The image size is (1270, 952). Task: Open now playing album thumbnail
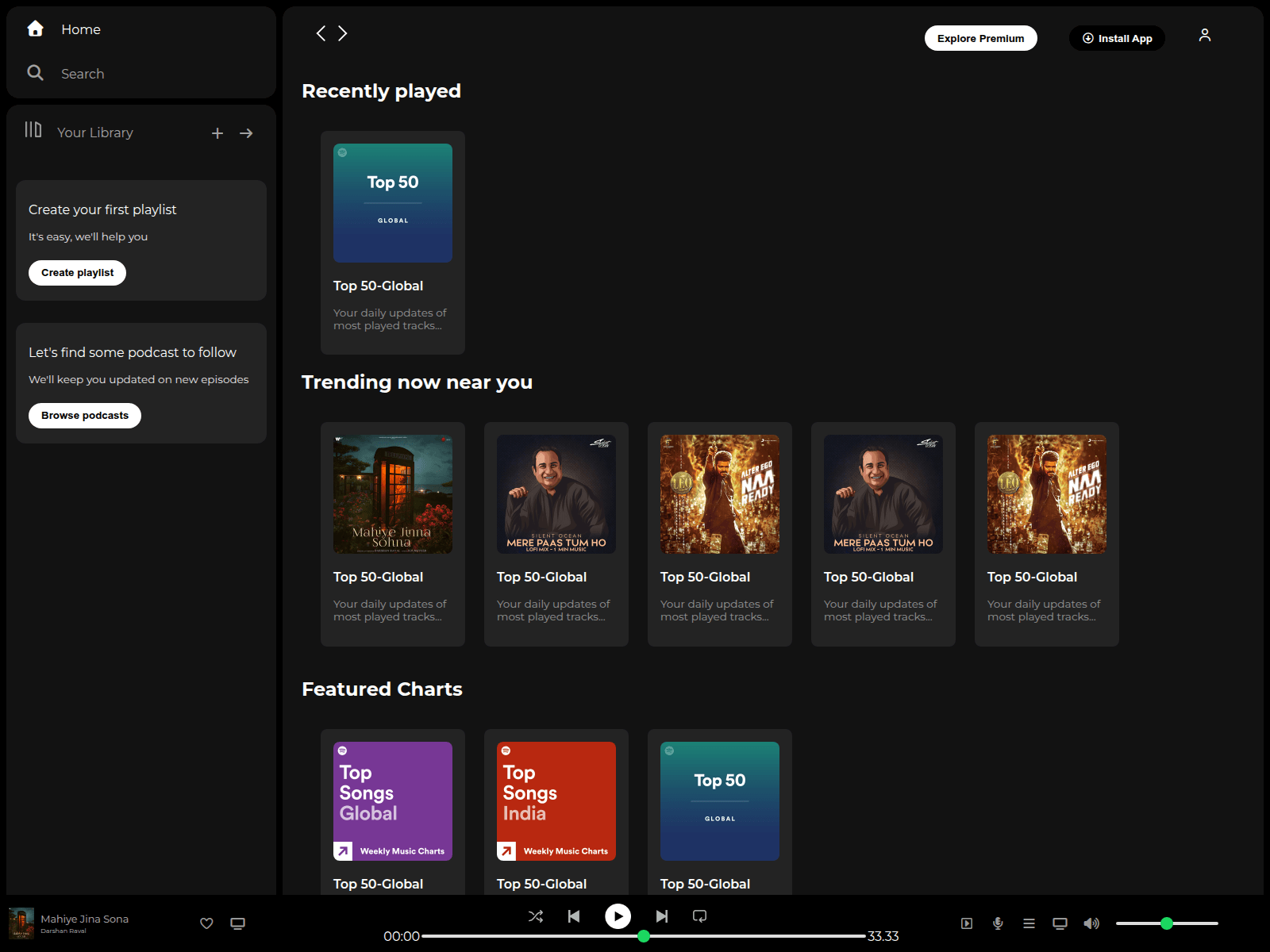tap(21, 923)
